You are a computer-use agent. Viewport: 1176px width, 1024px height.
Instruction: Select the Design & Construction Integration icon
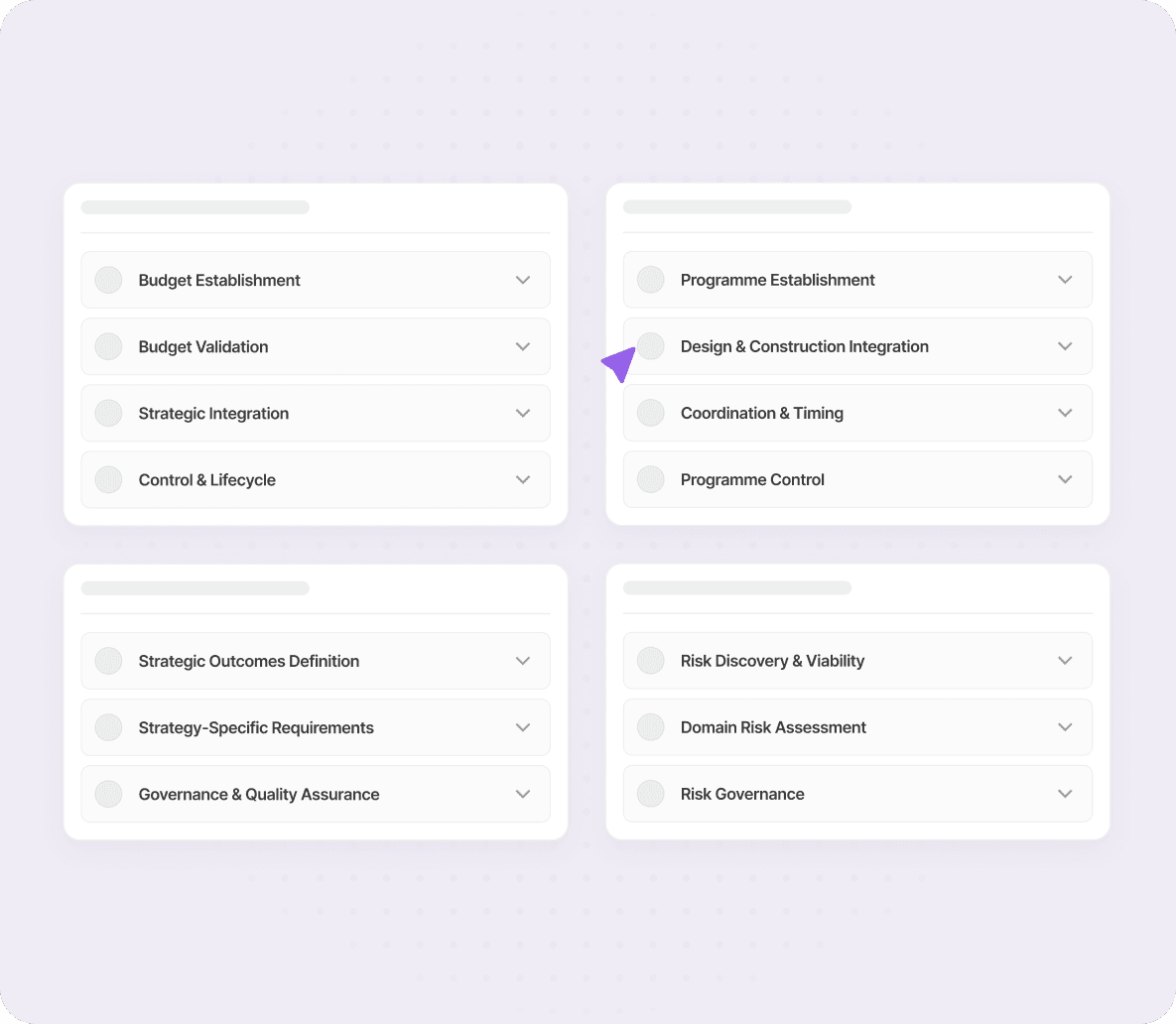click(x=650, y=345)
